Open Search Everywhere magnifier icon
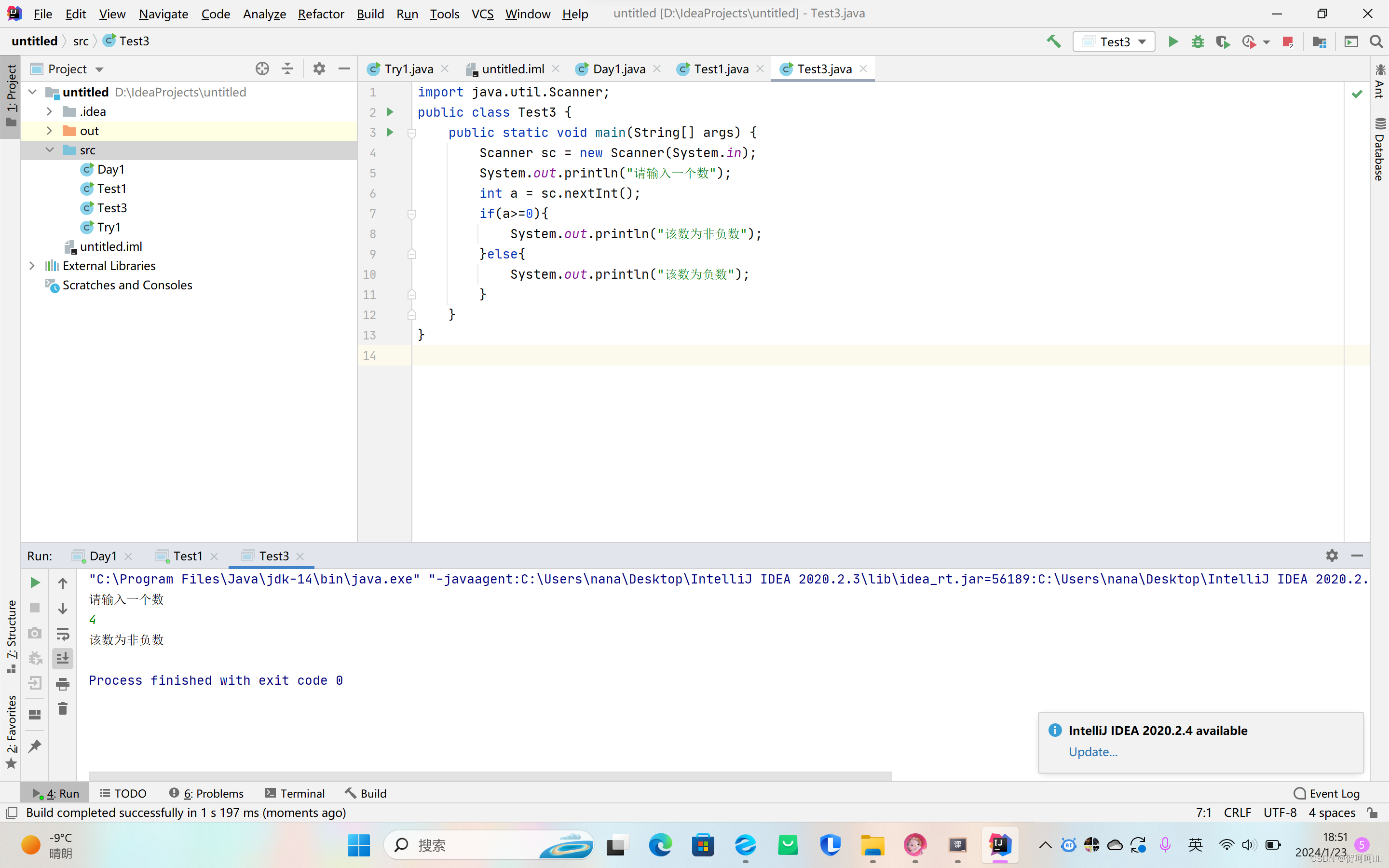Image resolution: width=1389 pixels, height=868 pixels. point(1376,41)
